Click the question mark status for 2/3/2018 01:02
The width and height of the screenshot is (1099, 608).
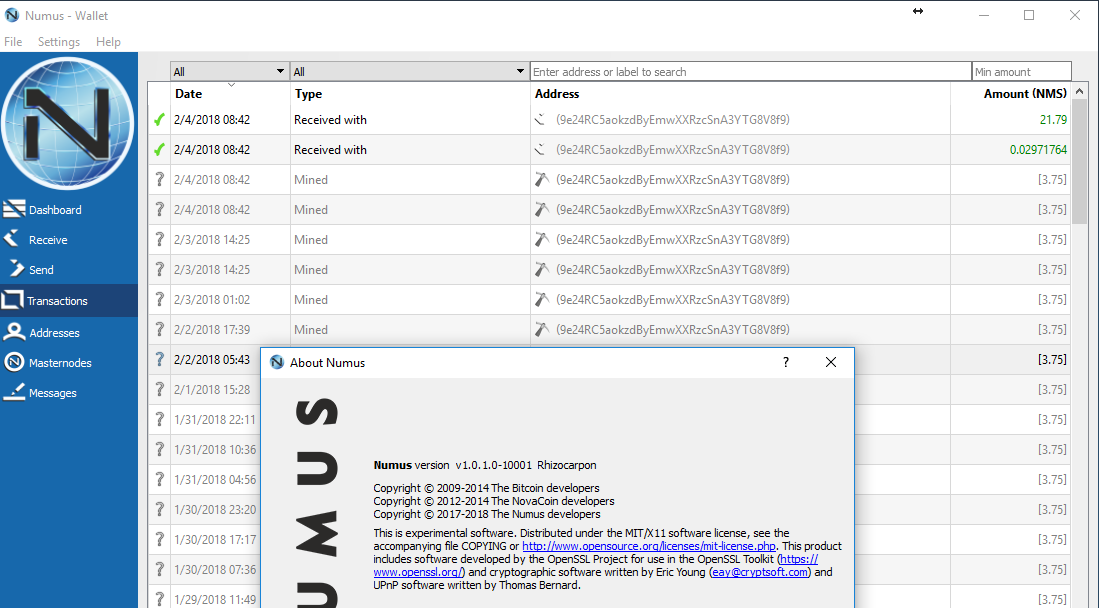[159, 299]
